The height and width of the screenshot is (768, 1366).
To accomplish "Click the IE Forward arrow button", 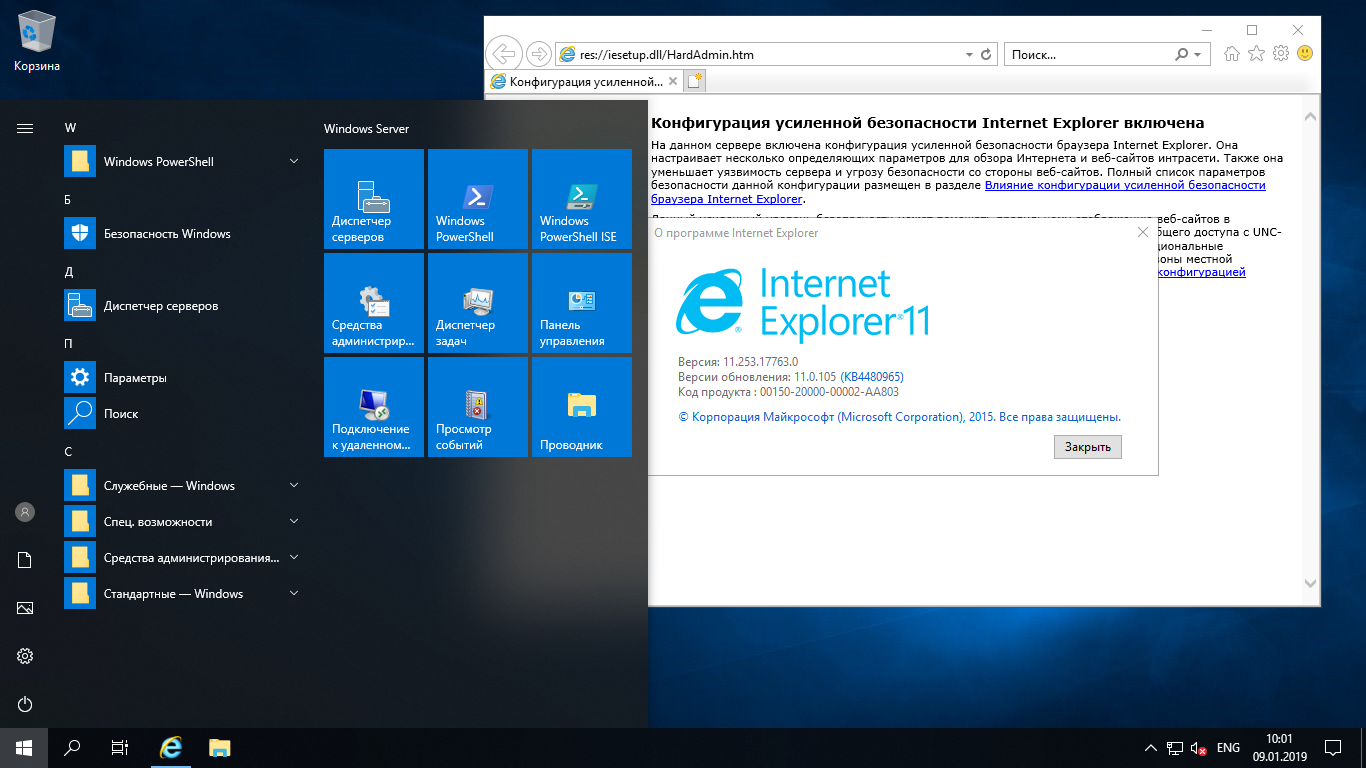I will tap(538, 54).
